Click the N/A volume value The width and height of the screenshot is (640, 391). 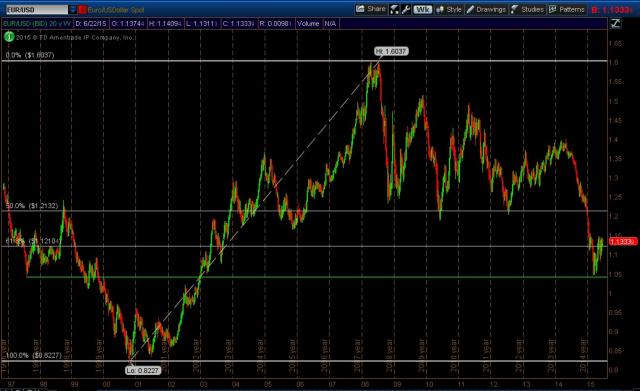(330, 24)
